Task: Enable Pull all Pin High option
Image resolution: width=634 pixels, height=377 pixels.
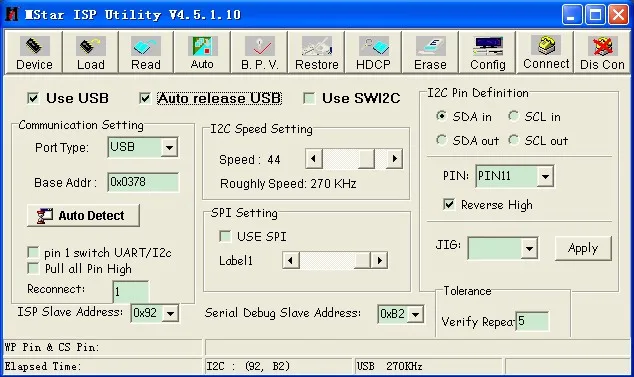Action: 33,269
